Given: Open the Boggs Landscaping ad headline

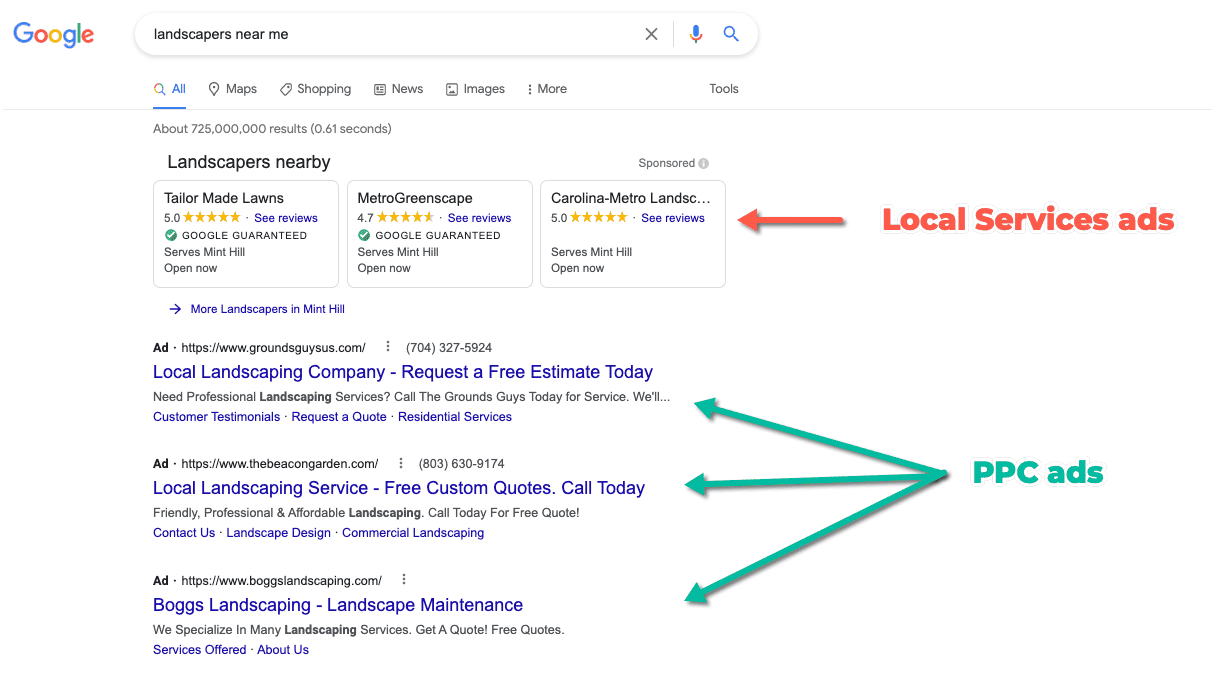Looking at the screenshot, I should pyautogui.click(x=337, y=604).
